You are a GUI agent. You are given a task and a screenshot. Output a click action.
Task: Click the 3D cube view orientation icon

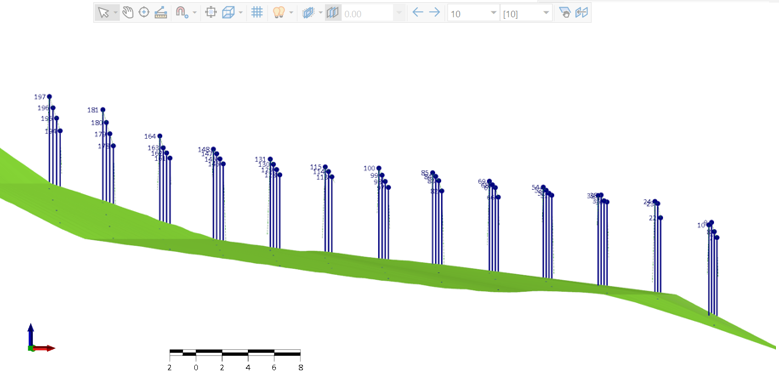pos(228,13)
